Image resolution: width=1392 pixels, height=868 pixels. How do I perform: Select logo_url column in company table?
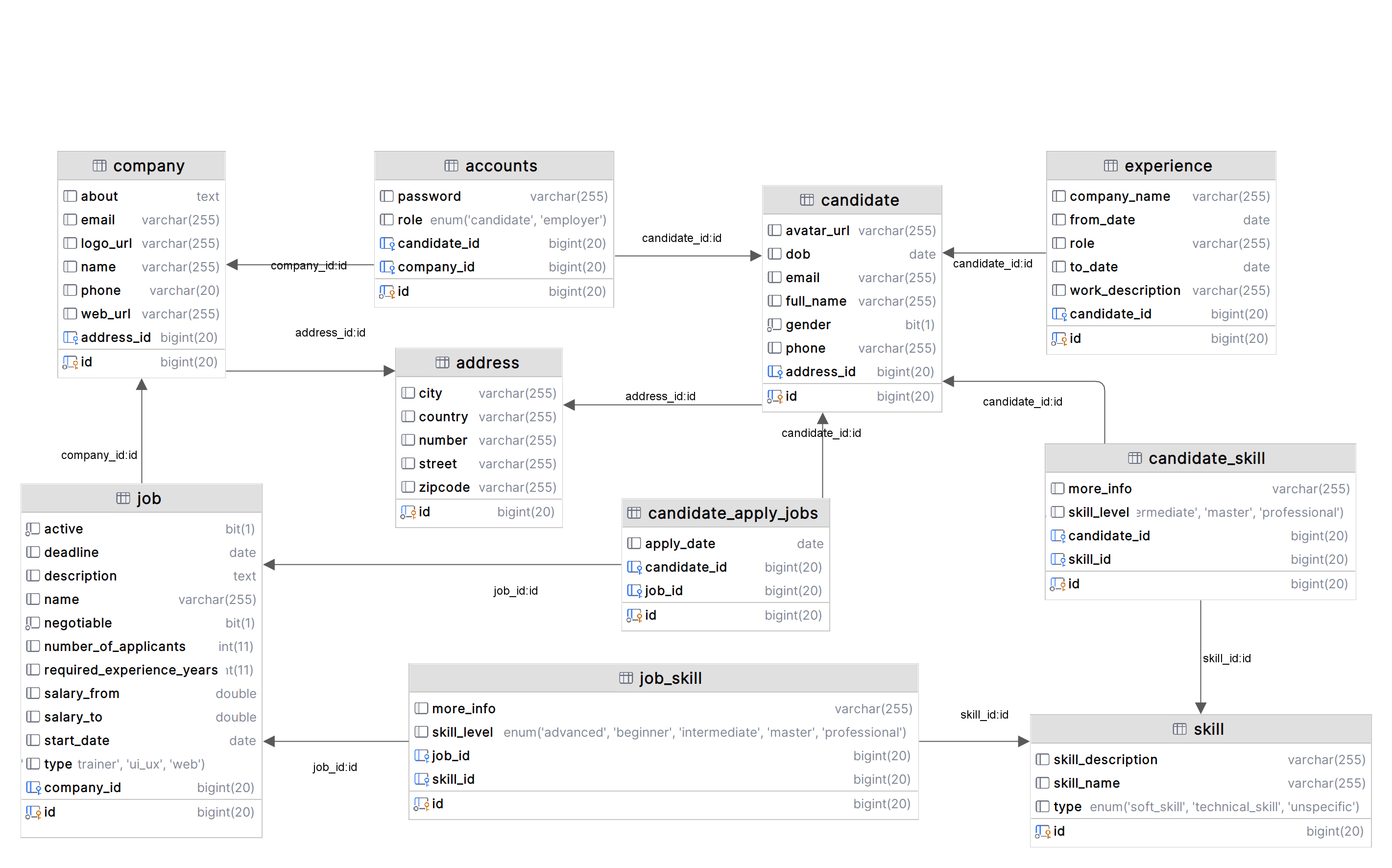(141, 243)
